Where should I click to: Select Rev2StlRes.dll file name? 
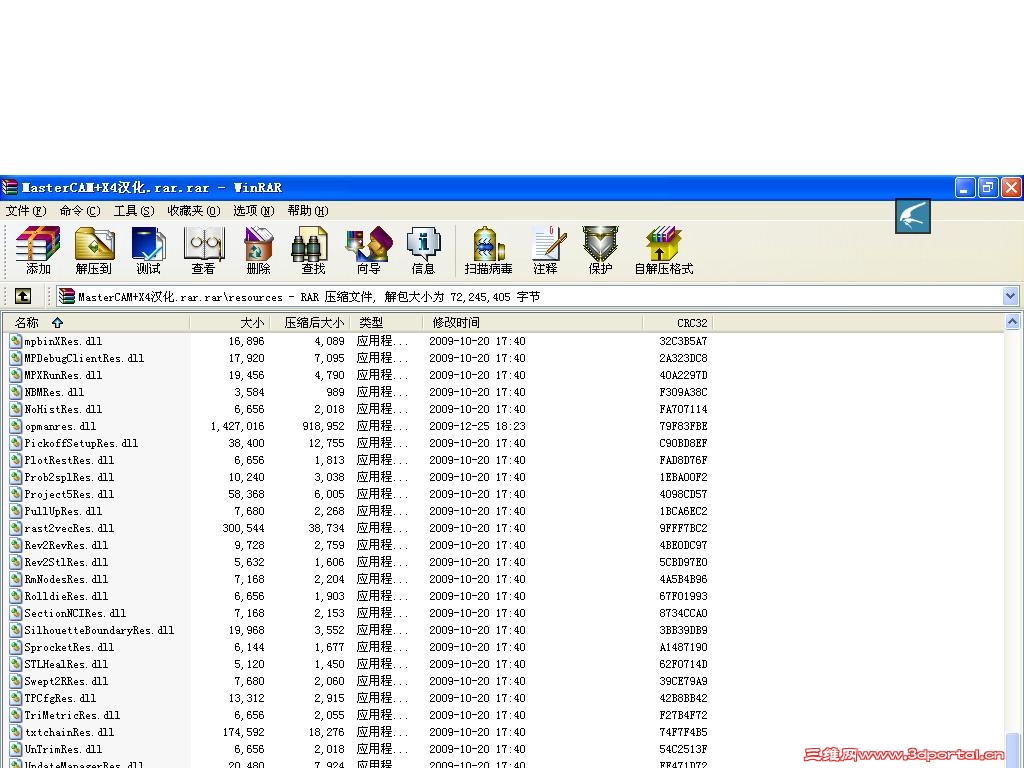(x=66, y=562)
